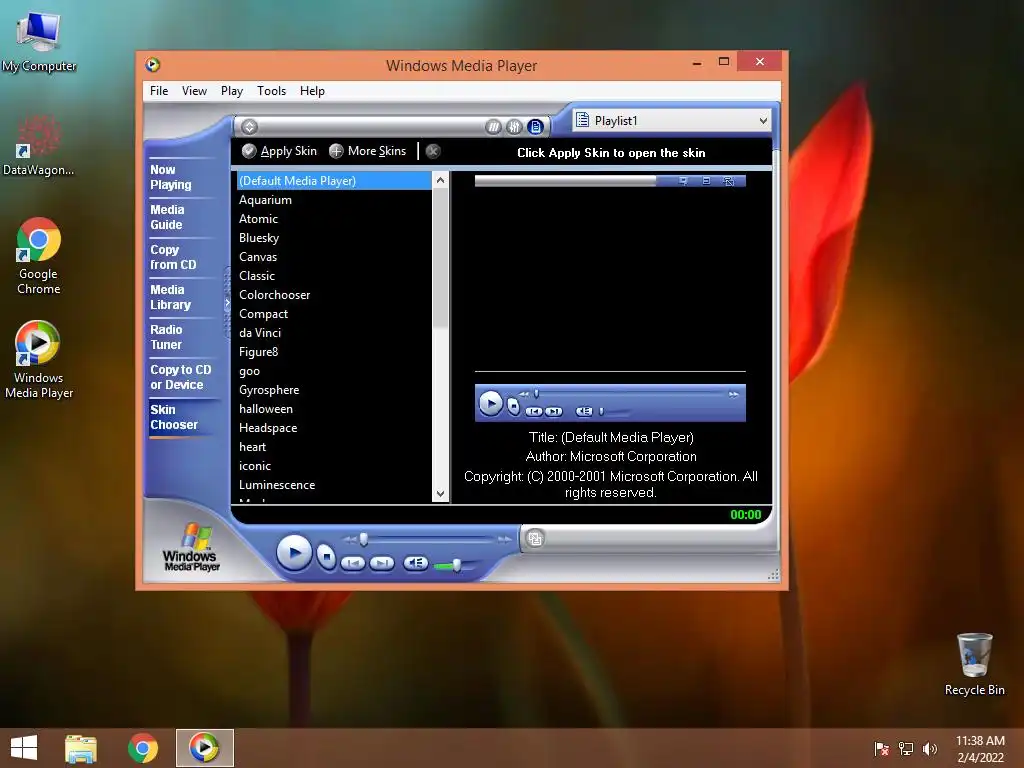Click the taskbar volume speaker icon
The width and height of the screenshot is (1024, 768).
[x=929, y=748]
